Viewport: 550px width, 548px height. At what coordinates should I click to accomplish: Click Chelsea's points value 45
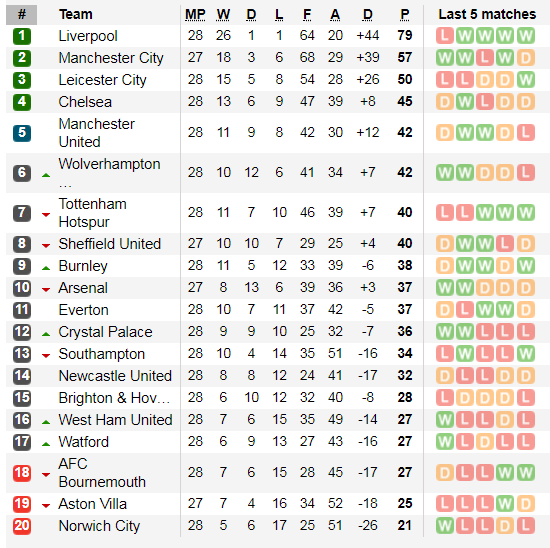404,101
